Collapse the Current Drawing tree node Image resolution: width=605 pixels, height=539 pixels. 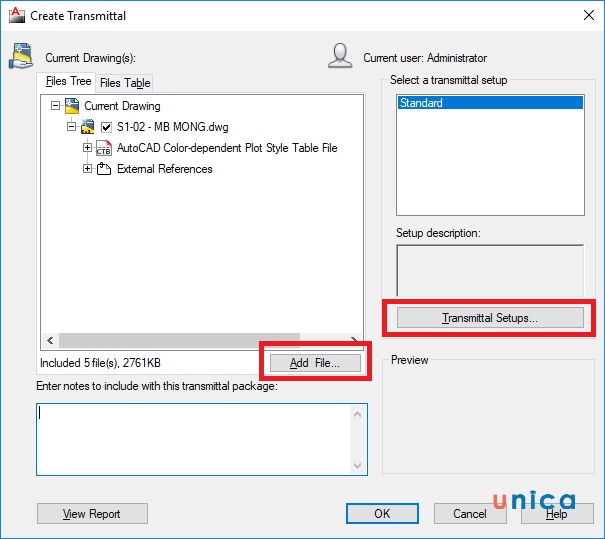(56, 106)
